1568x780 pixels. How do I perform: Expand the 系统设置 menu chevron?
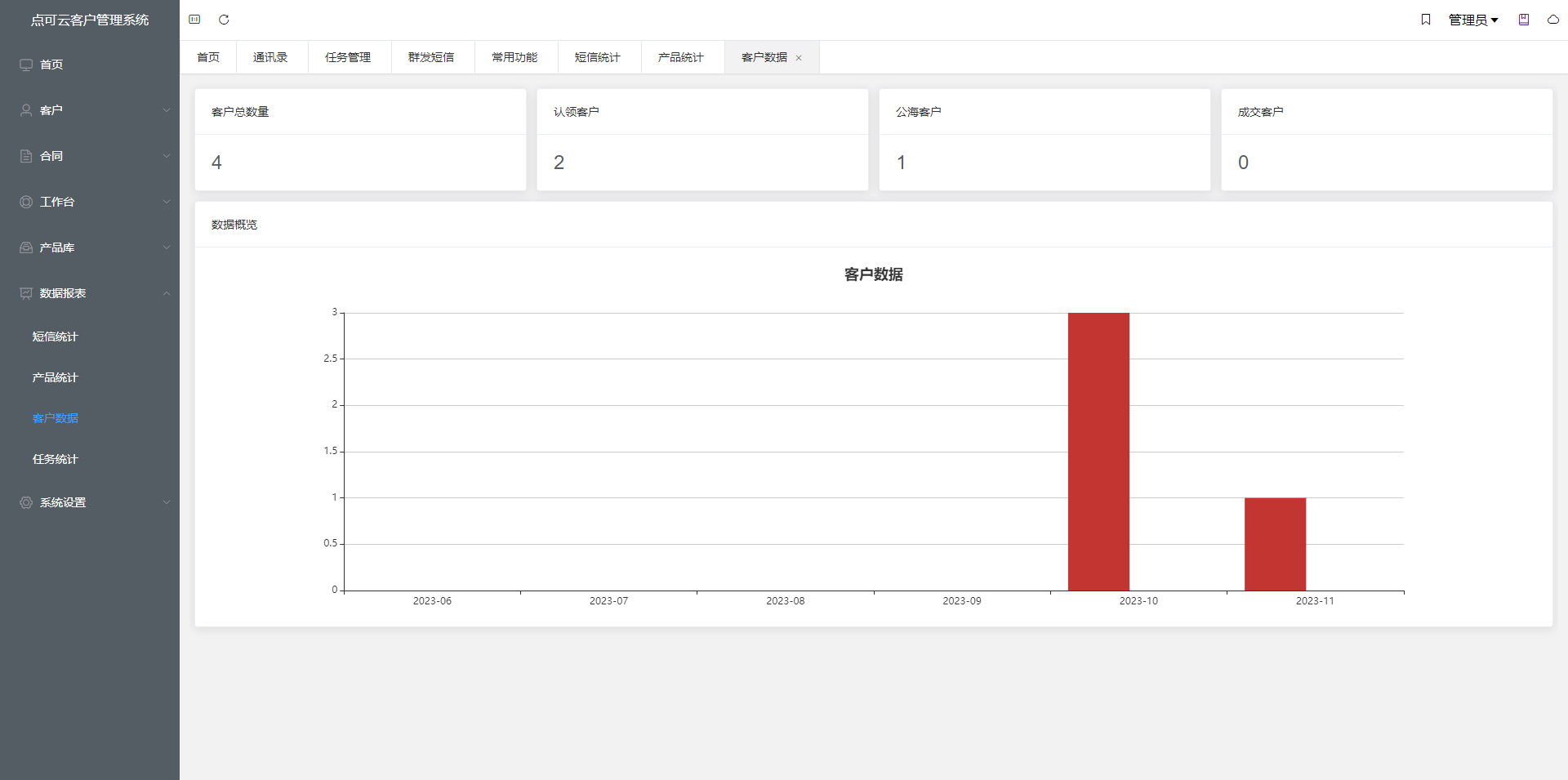(167, 502)
